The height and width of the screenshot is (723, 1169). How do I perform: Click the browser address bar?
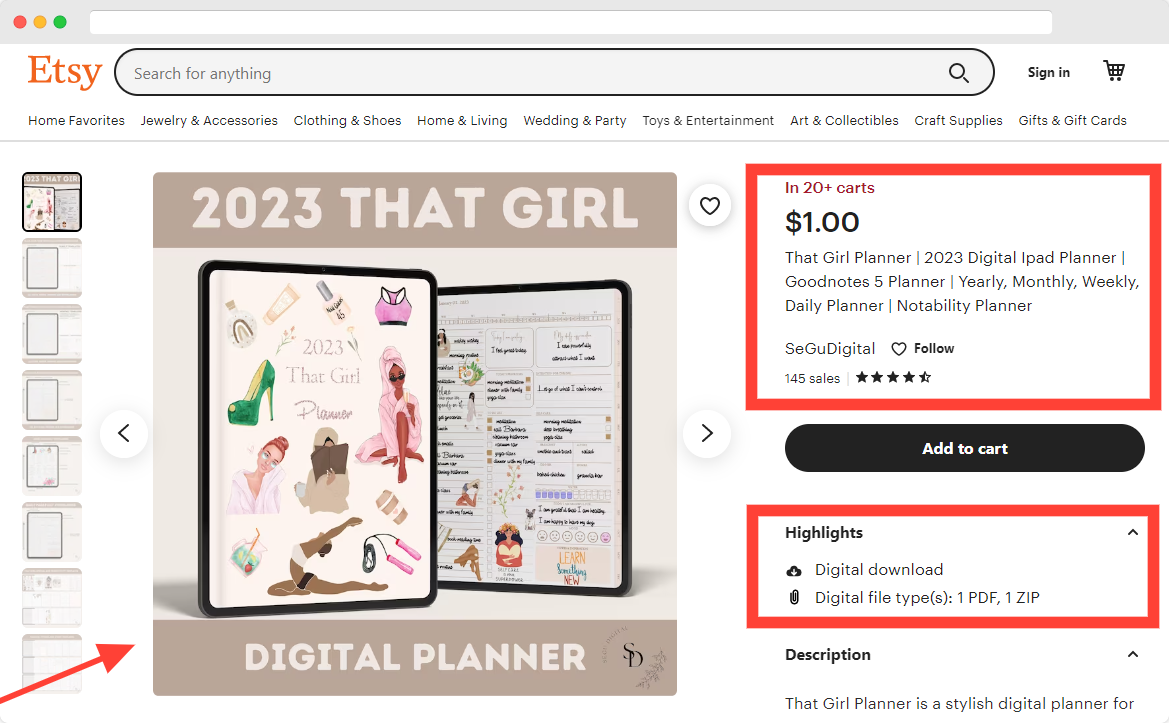pyautogui.click(x=571, y=22)
